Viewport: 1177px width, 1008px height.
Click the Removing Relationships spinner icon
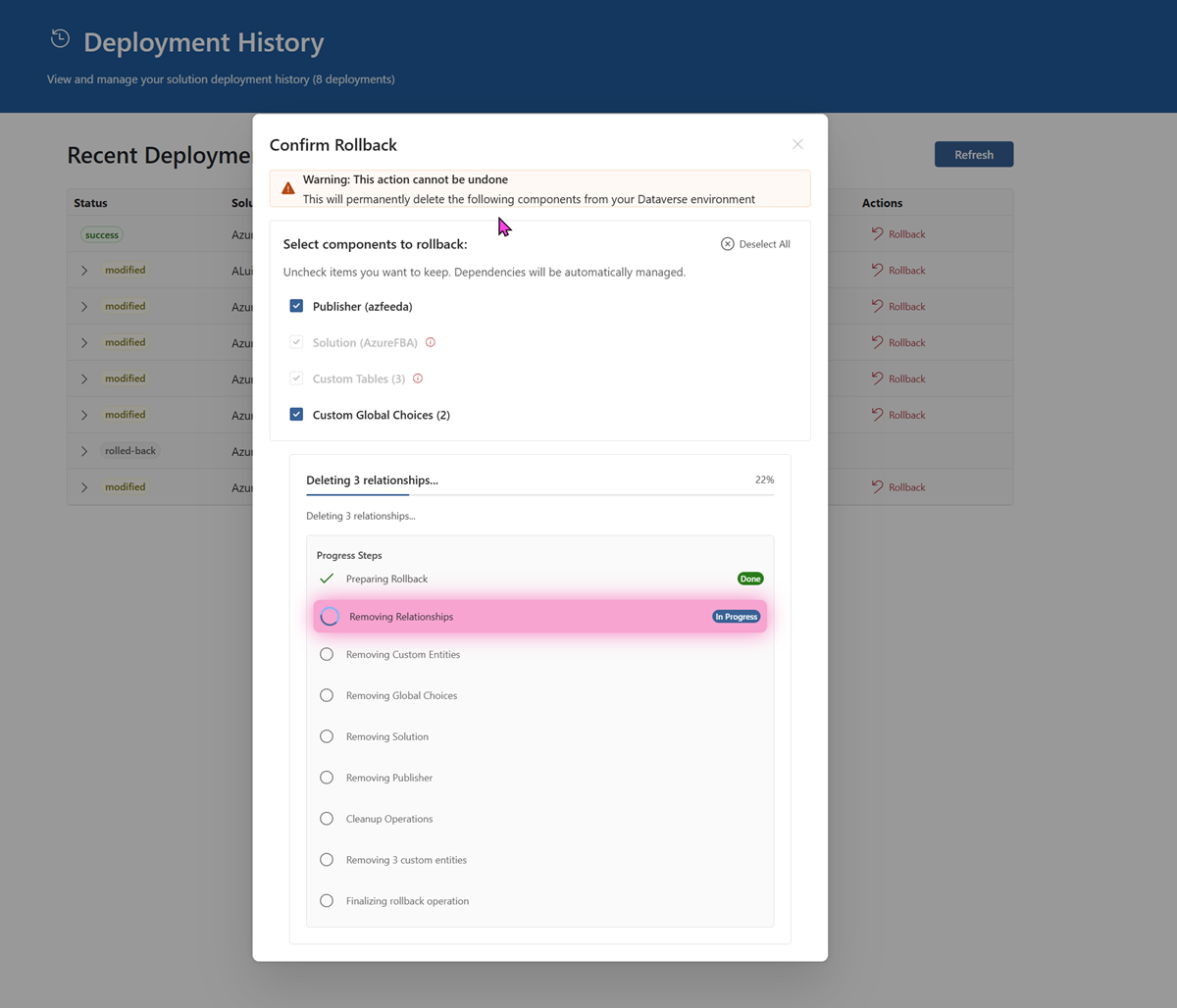tap(331, 617)
